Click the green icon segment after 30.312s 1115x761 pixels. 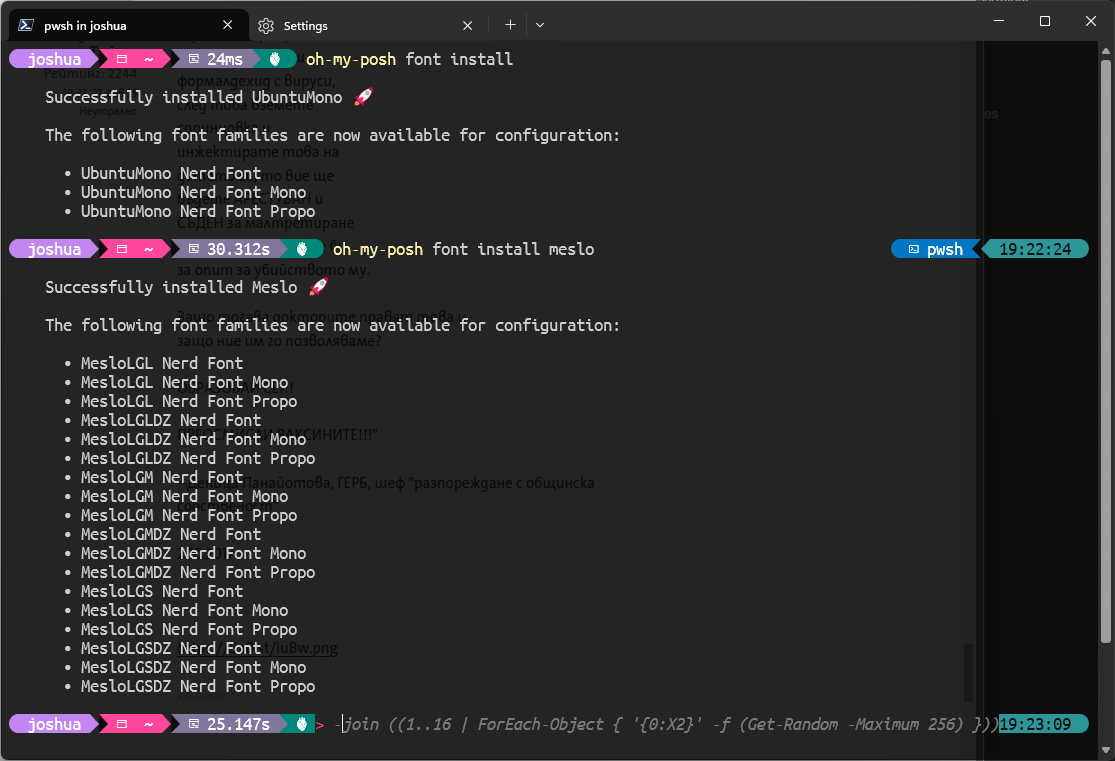[302, 249]
